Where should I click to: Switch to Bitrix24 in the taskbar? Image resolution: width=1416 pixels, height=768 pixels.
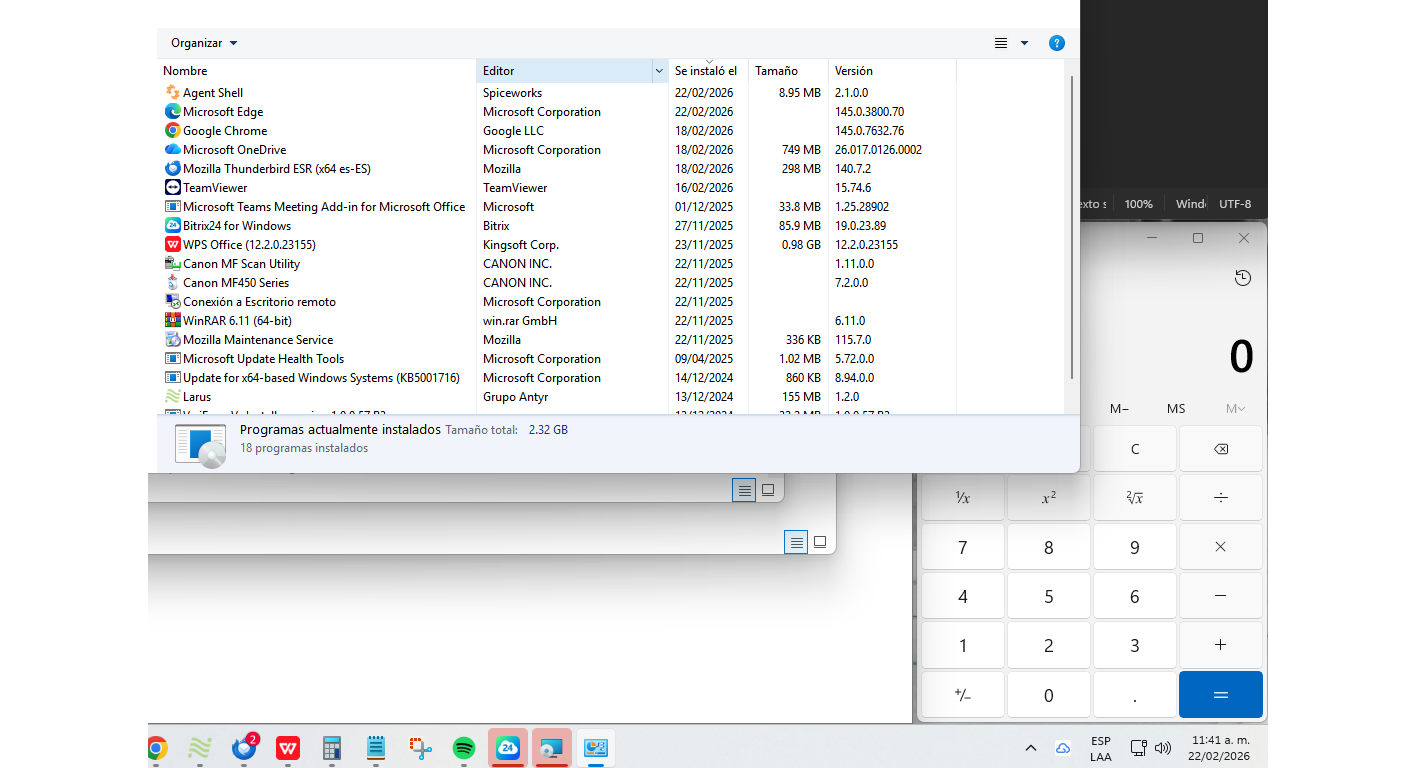click(507, 748)
